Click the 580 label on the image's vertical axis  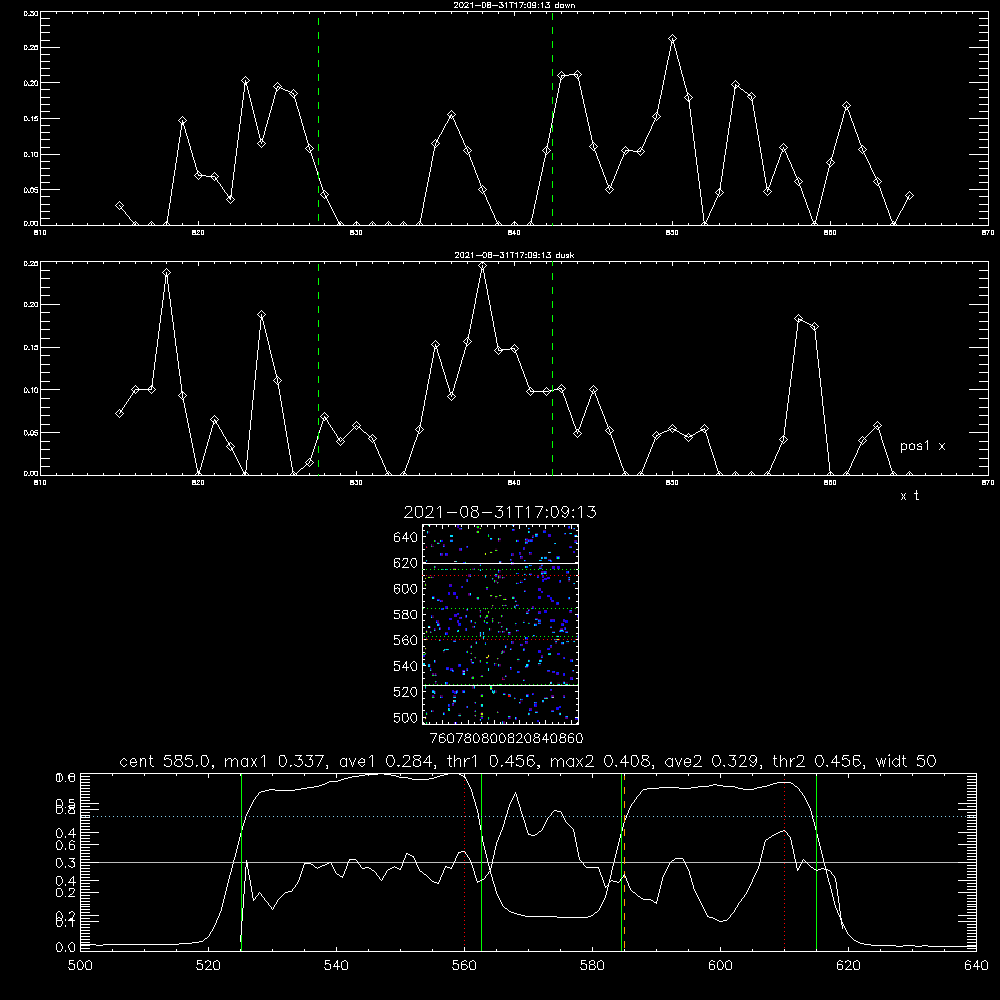[x=405, y=615]
